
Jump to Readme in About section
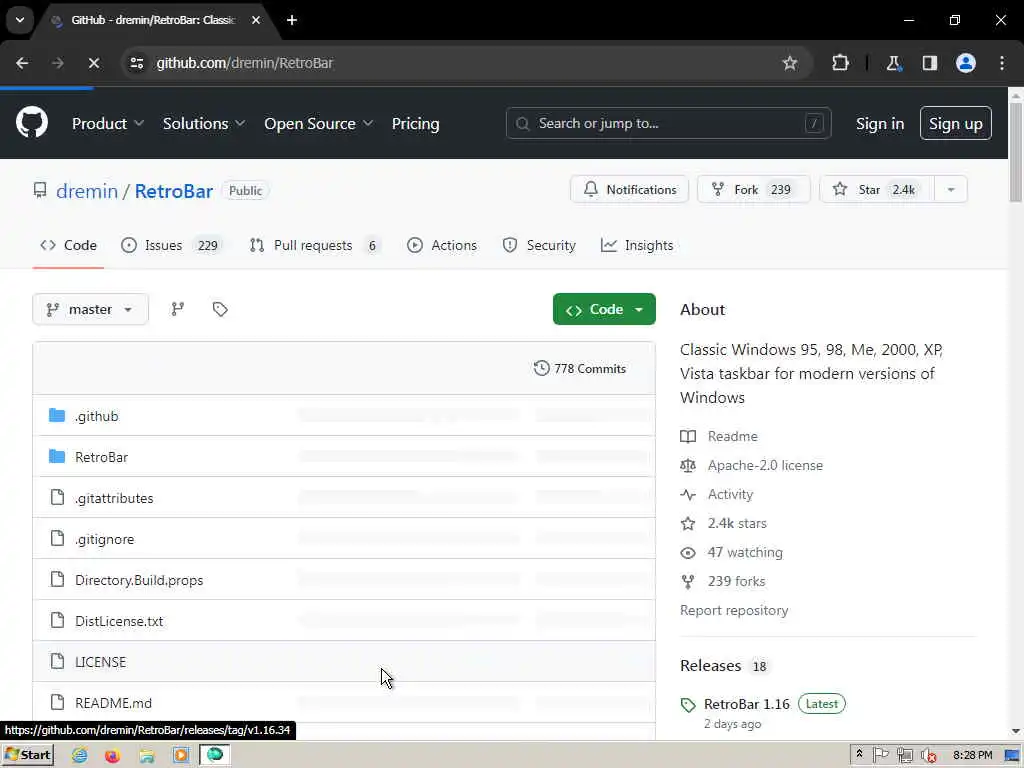coord(719,436)
